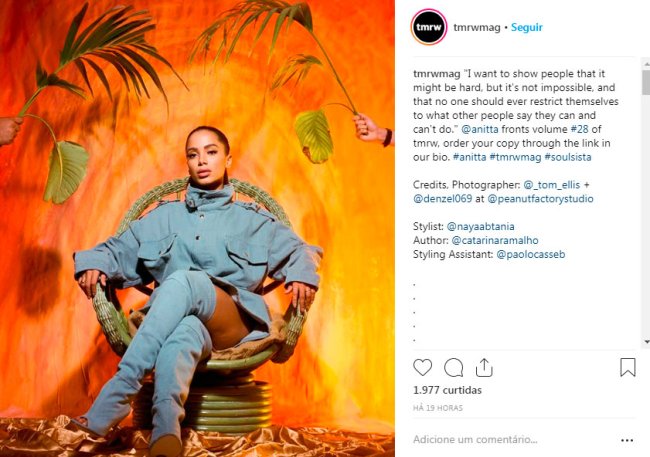Screen dimensions: 650x457
Task: Open comments with speech bubble icon
Action: coord(454,367)
